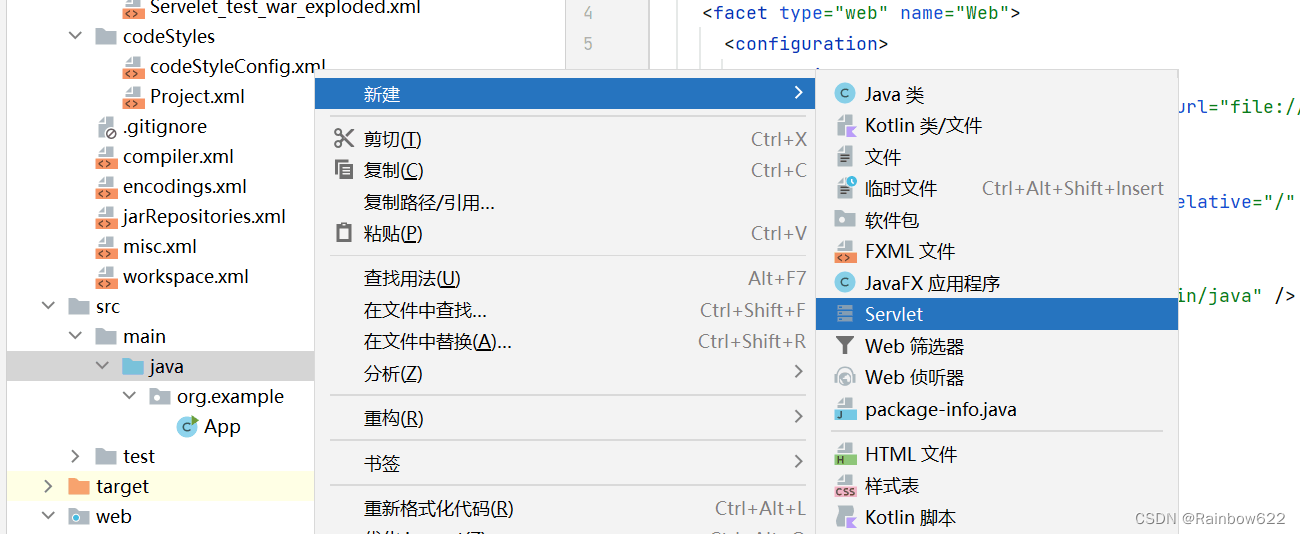Screen dimensions: 1300x534
Task: Click the HTML file icon
Action: tap(846, 454)
